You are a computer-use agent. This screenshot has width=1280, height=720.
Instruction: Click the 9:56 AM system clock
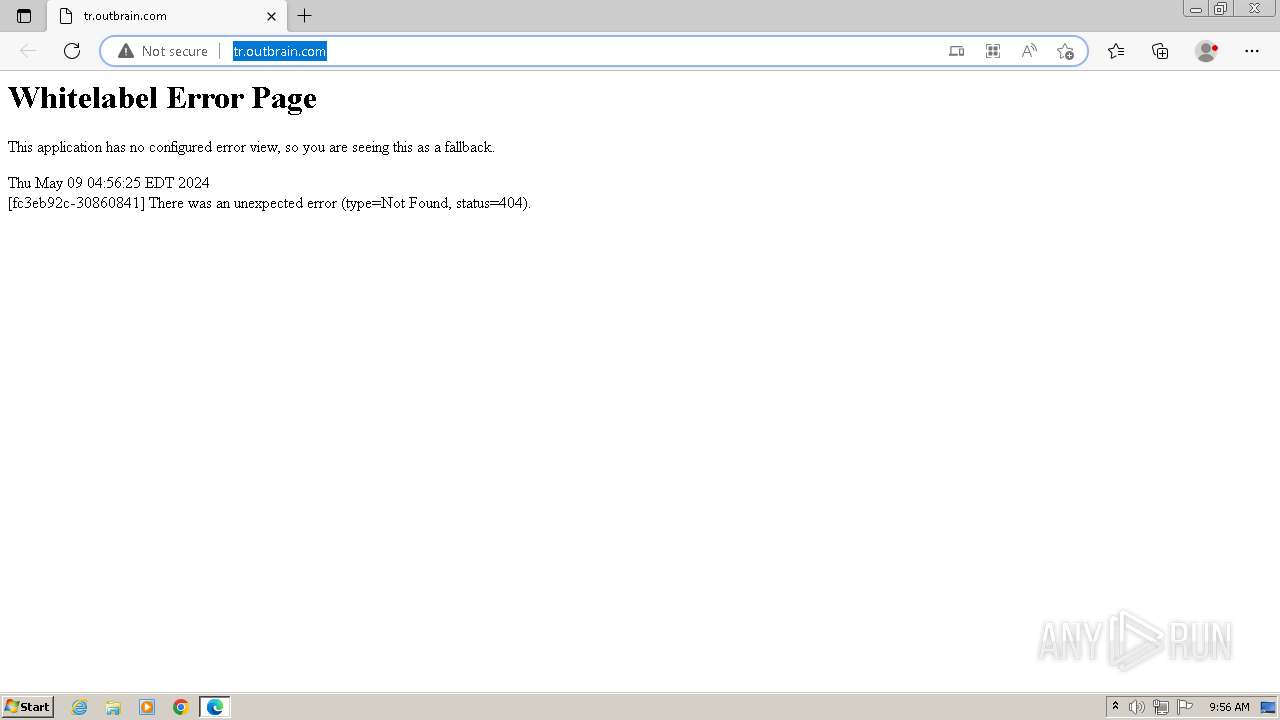click(x=1229, y=707)
